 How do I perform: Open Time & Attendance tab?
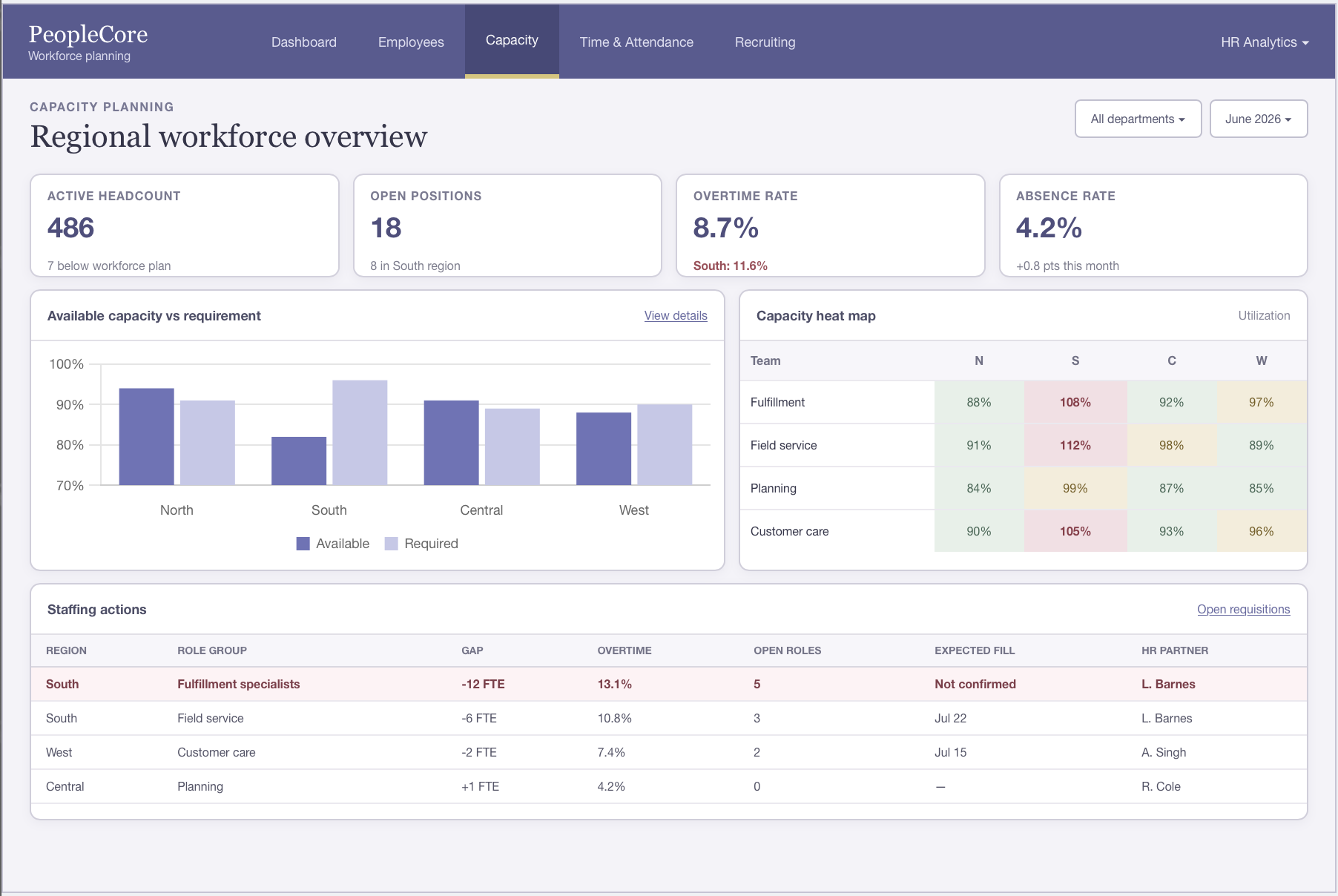(636, 42)
